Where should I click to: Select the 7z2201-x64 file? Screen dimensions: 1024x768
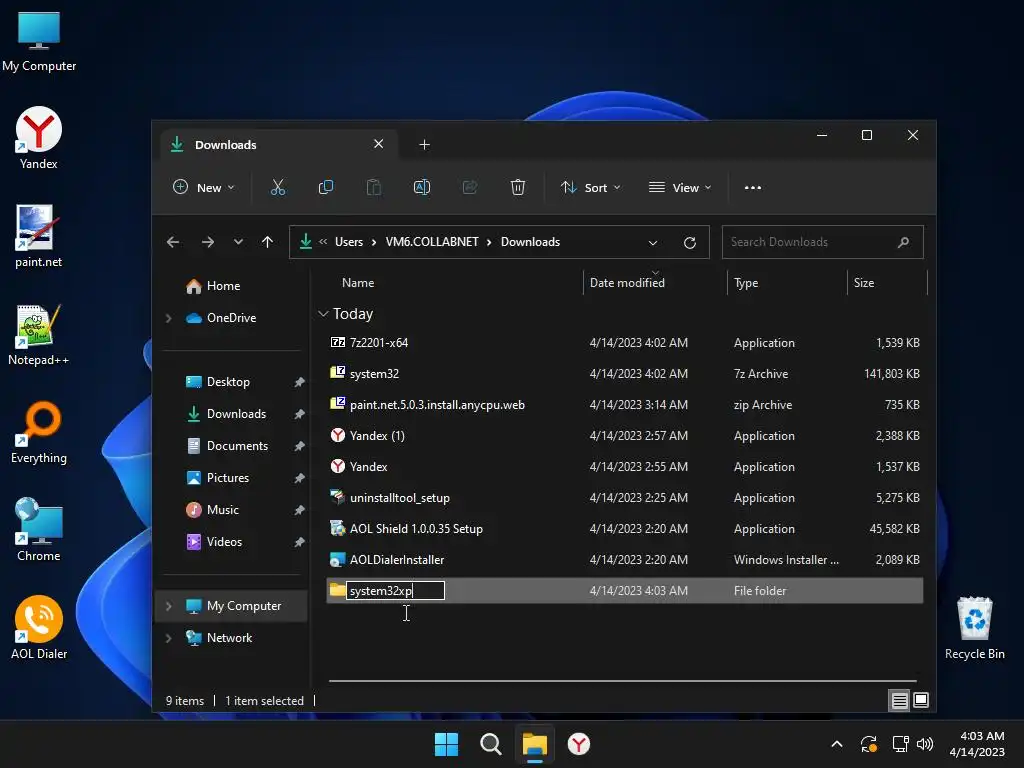(624, 343)
